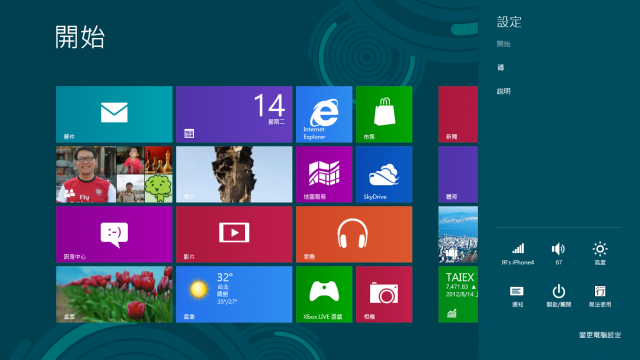Open the Mail tile with envelope icon
Screen dimensions: 640x360
coord(114,114)
